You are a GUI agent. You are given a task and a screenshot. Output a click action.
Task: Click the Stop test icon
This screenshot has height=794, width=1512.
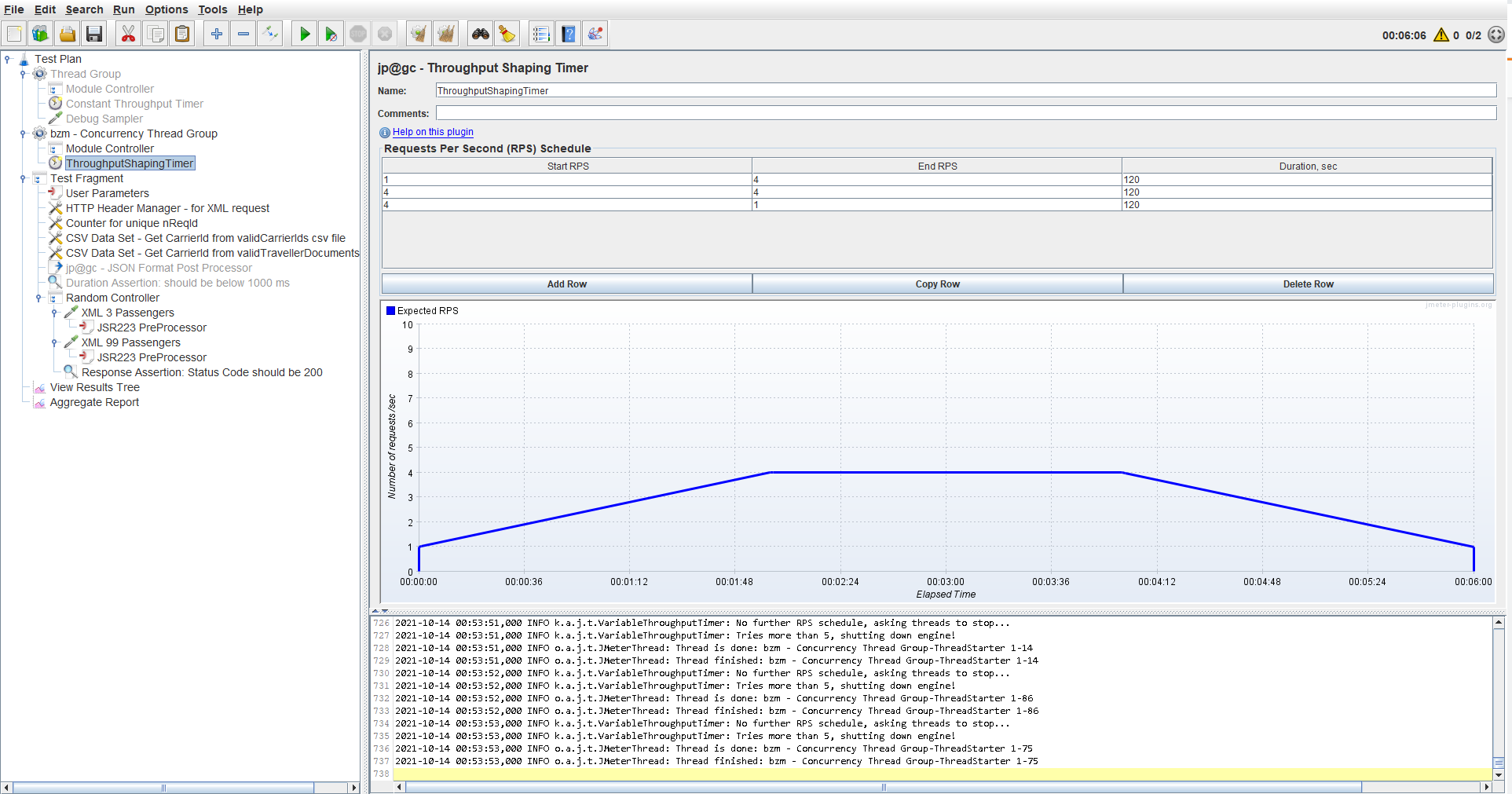click(358, 34)
